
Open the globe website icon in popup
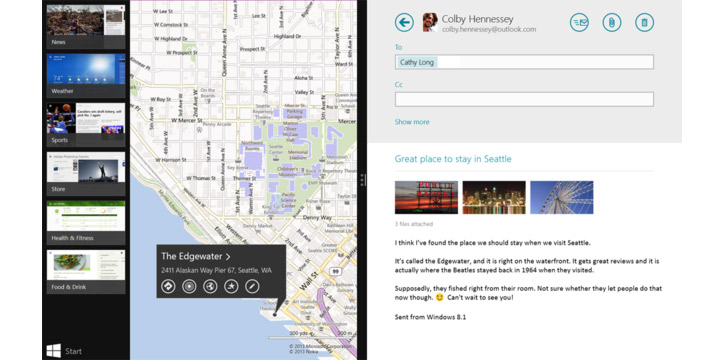point(210,287)
